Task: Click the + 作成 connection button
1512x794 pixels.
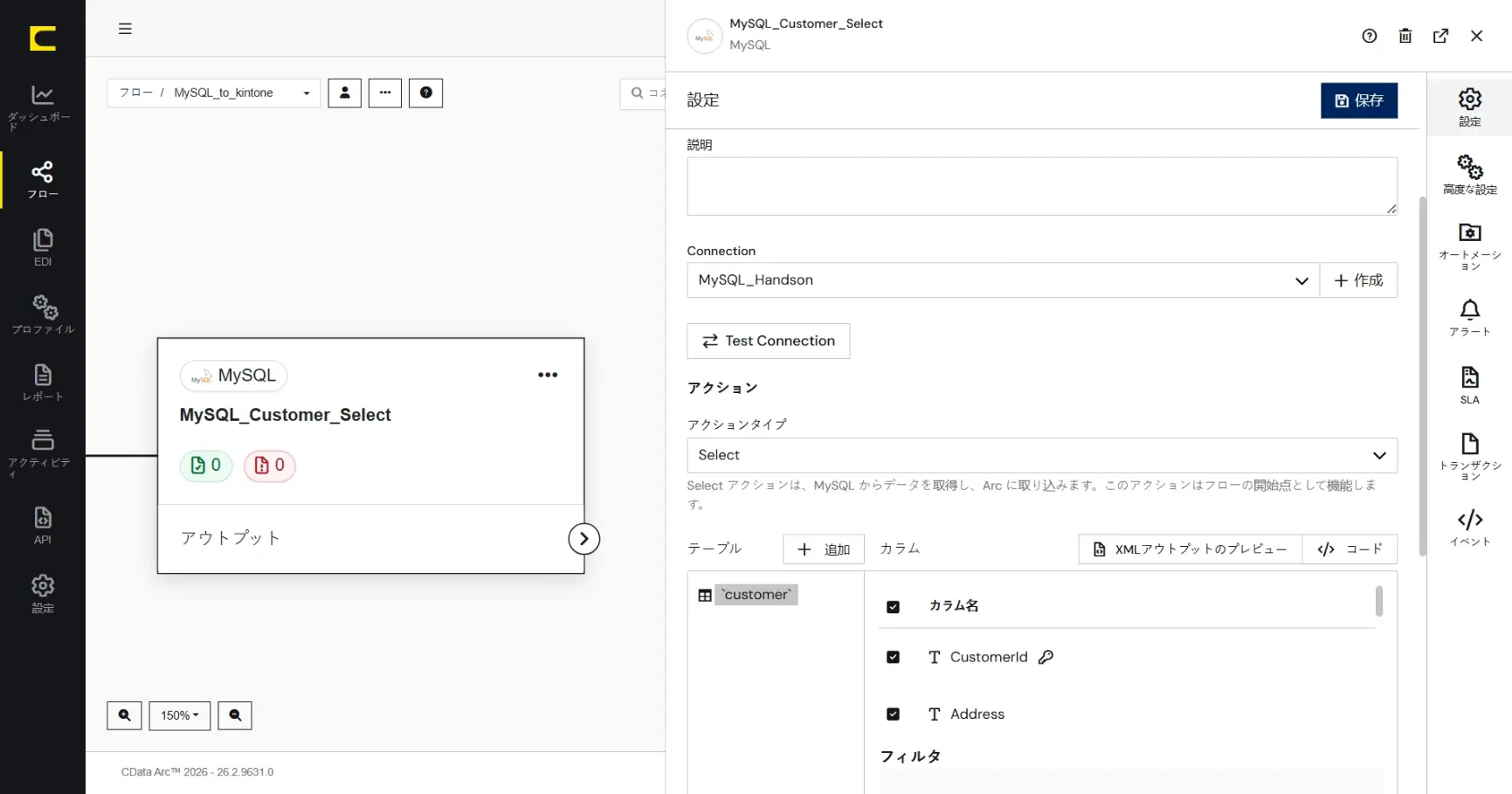Action: pos(1358,280)
